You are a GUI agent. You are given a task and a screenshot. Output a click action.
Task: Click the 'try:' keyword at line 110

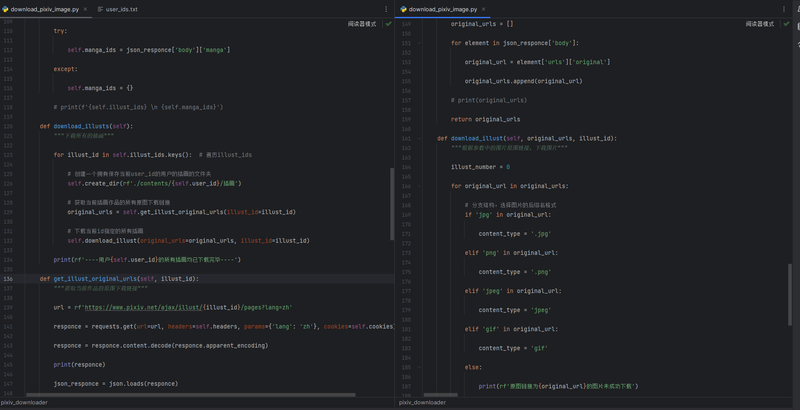60,31
